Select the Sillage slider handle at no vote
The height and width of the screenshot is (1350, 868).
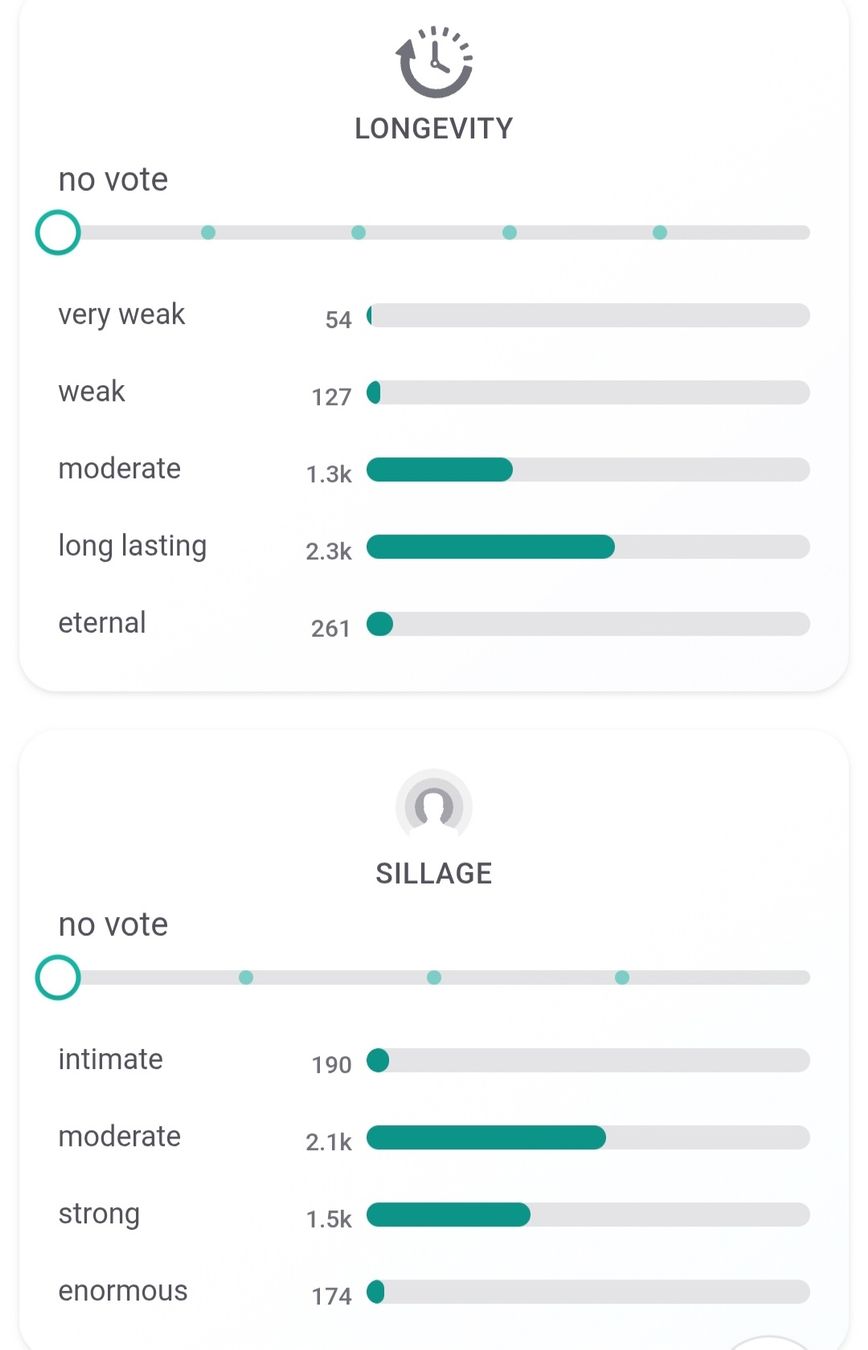tap(58, 977)
